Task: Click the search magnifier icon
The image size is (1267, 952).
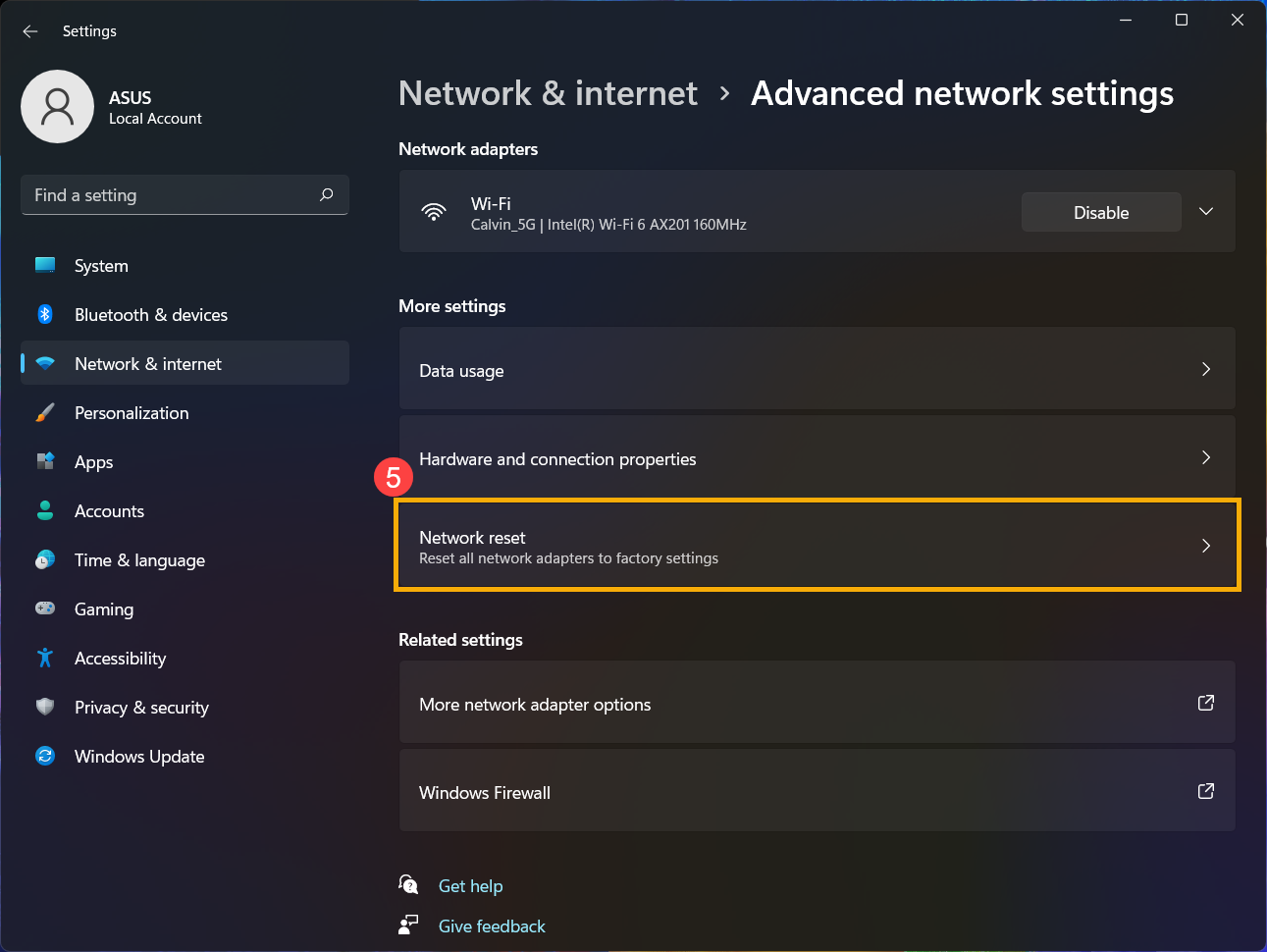Action: pyautogui.click(x=326, y=195)
